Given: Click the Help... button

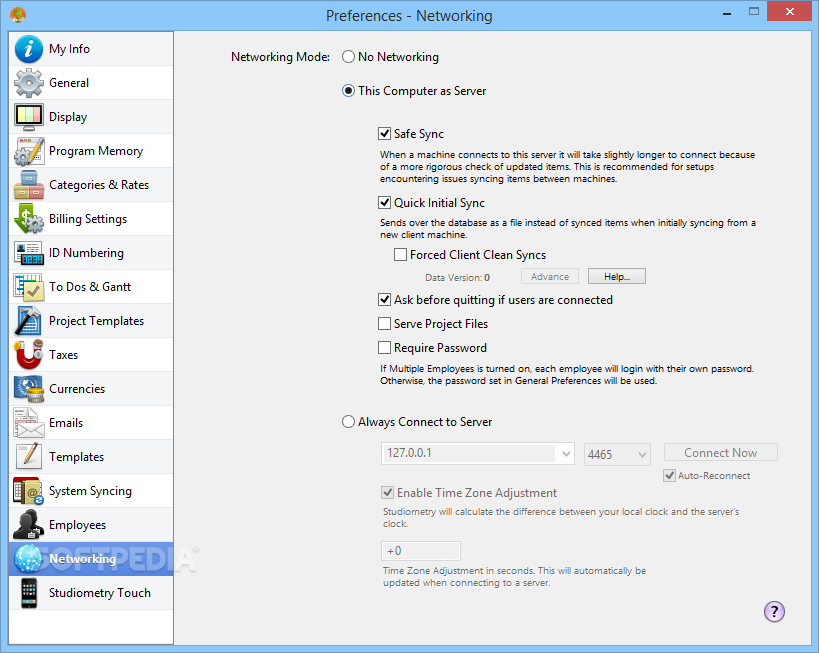Looking at the screenshot, I should 617,276.
